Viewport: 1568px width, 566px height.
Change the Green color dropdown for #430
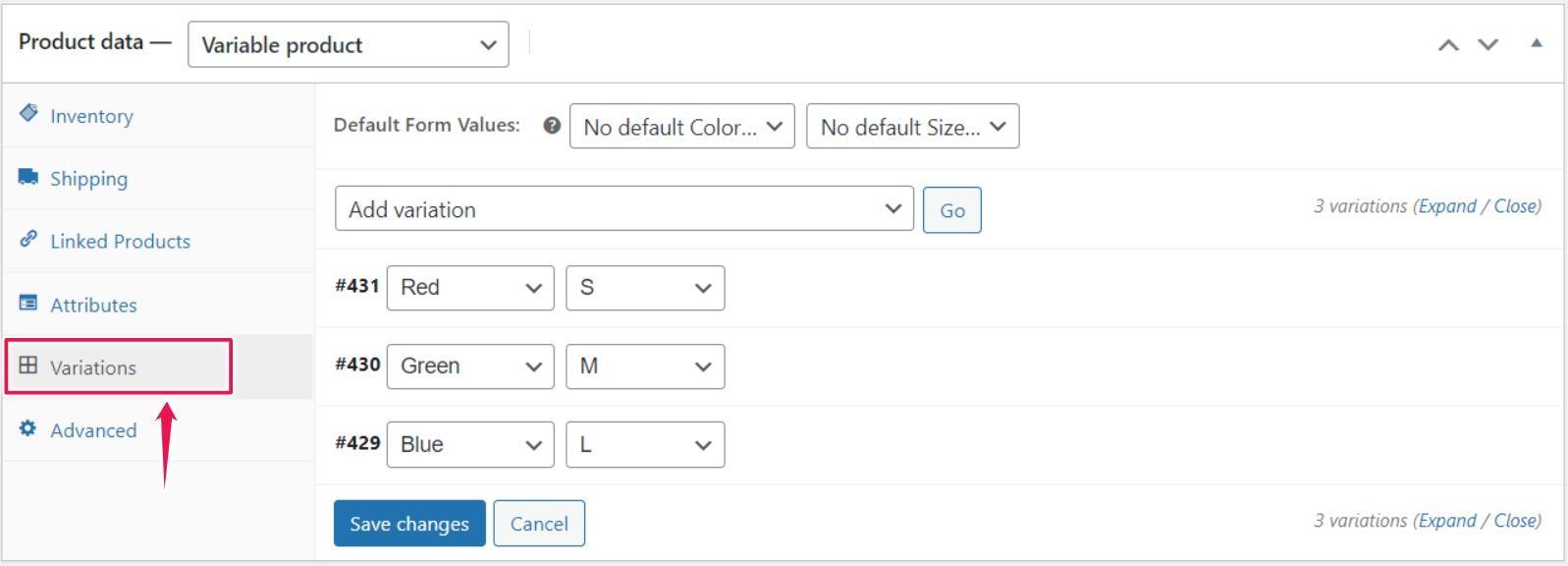(470, 367)
